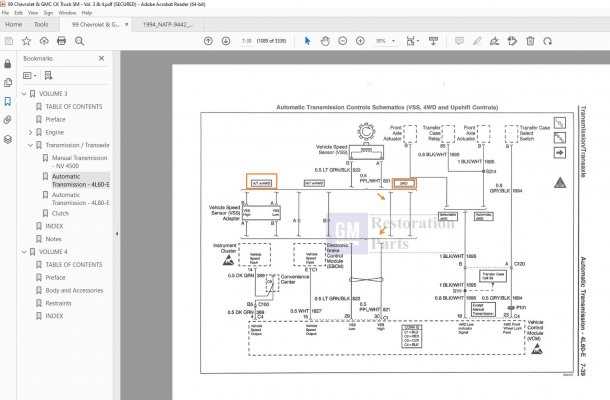This screenshot has width=610, height=400.
Task: Close the Bookmarks panel
Action: [x=102, y=58]
